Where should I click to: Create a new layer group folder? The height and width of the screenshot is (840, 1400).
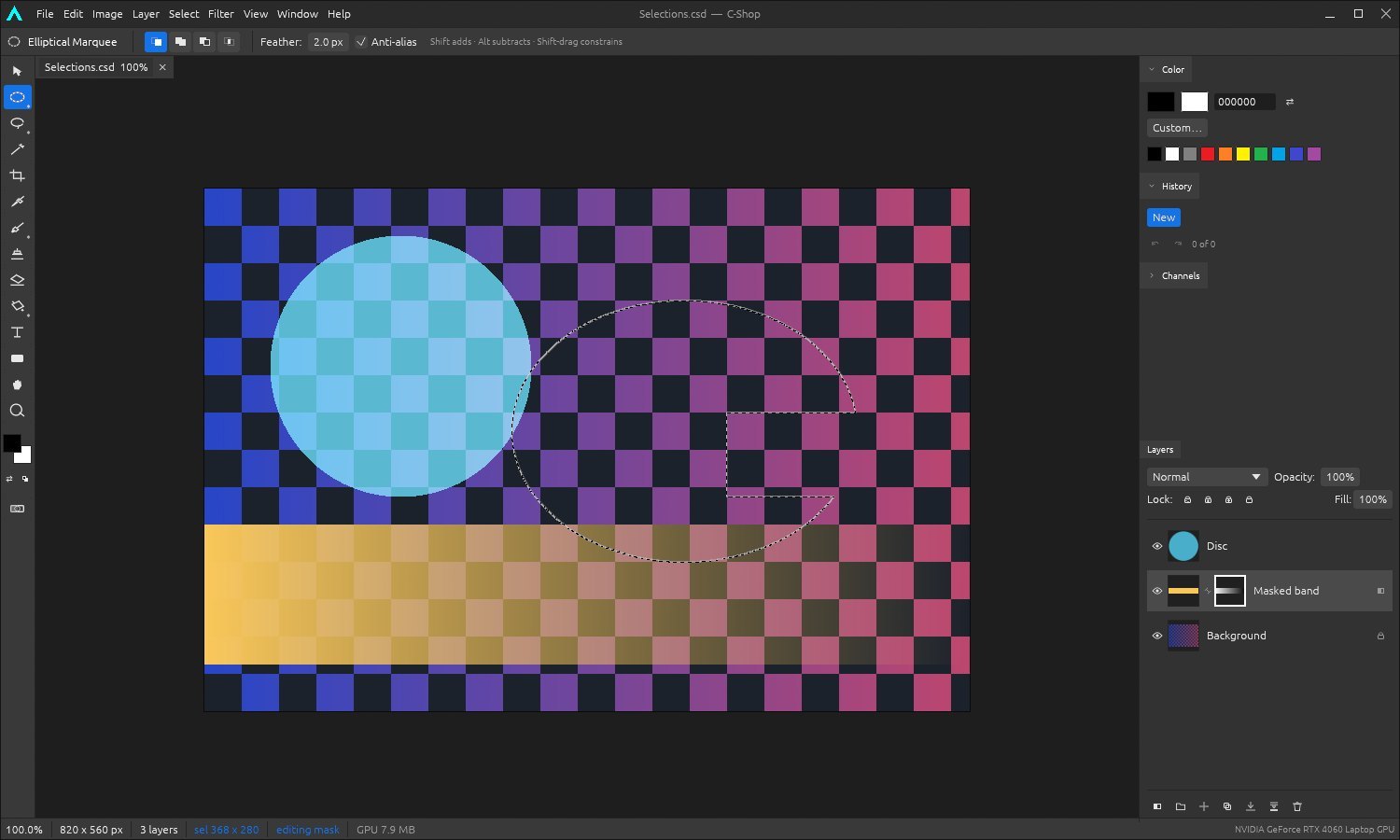click(1181, 806)
